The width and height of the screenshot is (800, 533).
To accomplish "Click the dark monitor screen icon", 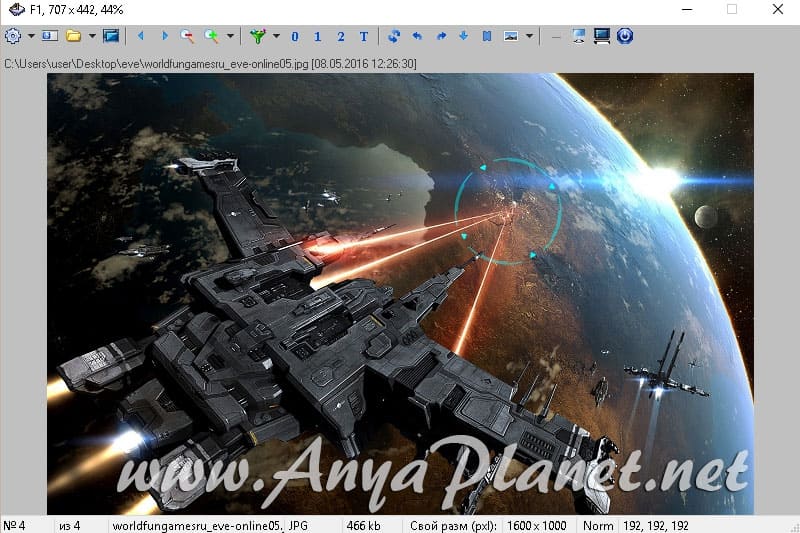I will pyautogui.click(x=602, y=36).
